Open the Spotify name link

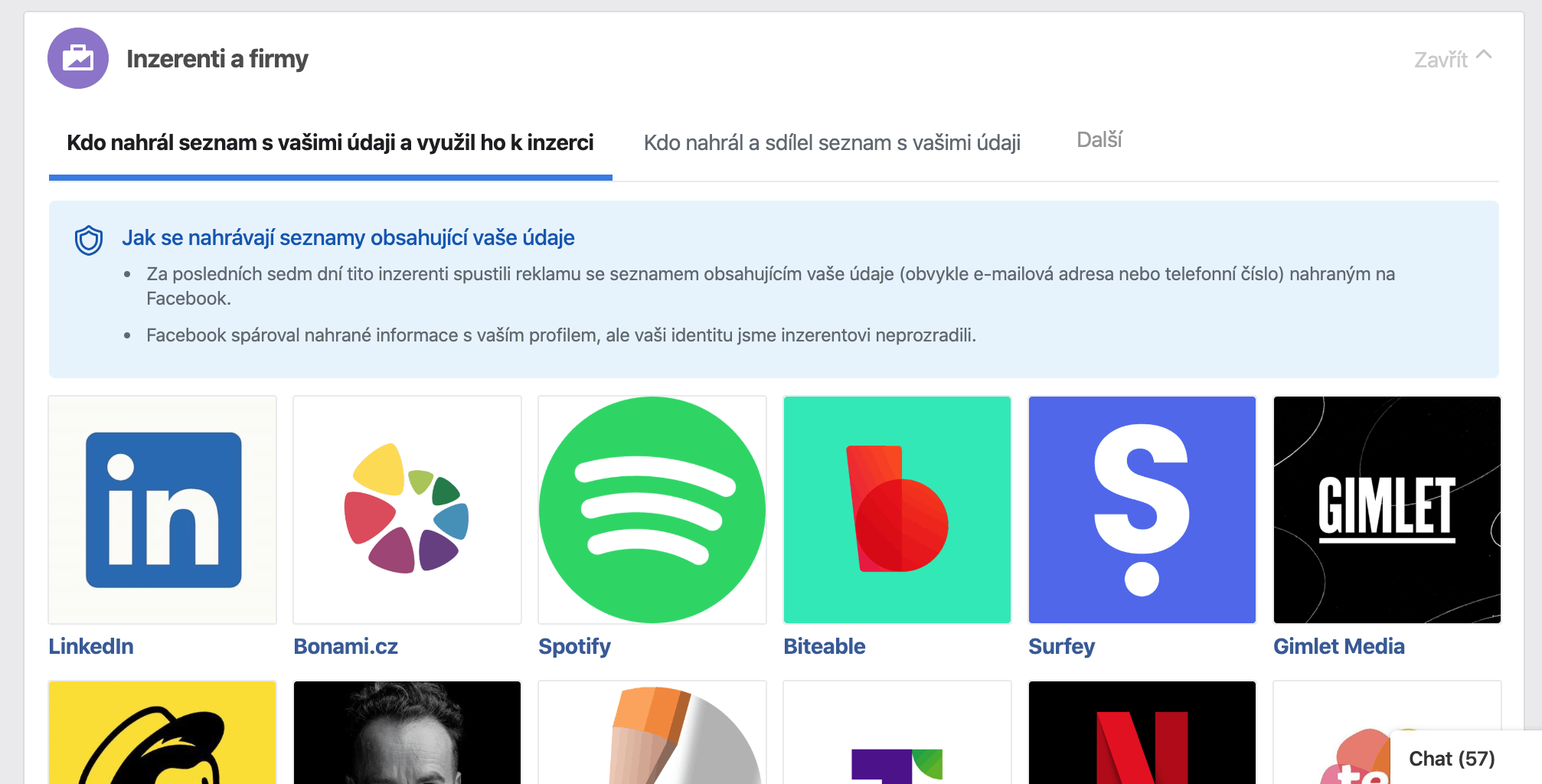[574, 647]
